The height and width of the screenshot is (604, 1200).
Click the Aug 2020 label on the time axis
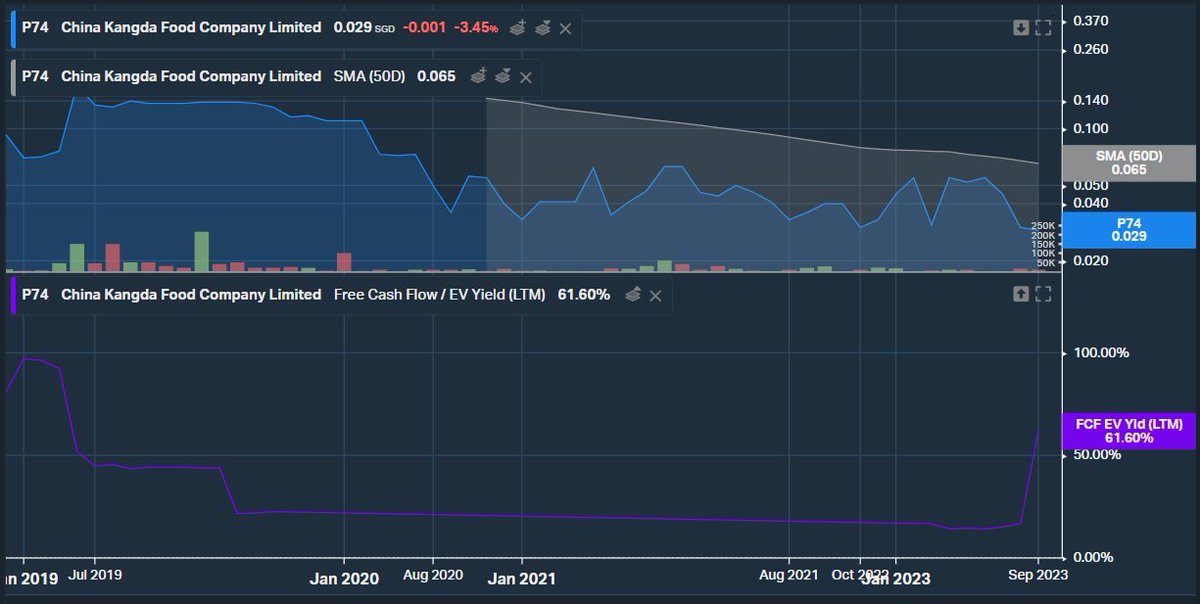click(x=433, y=576)
